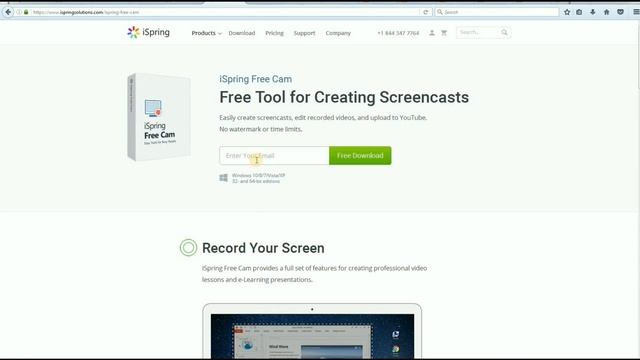
Task: Click the browser Search box
Action: point(497,12)
